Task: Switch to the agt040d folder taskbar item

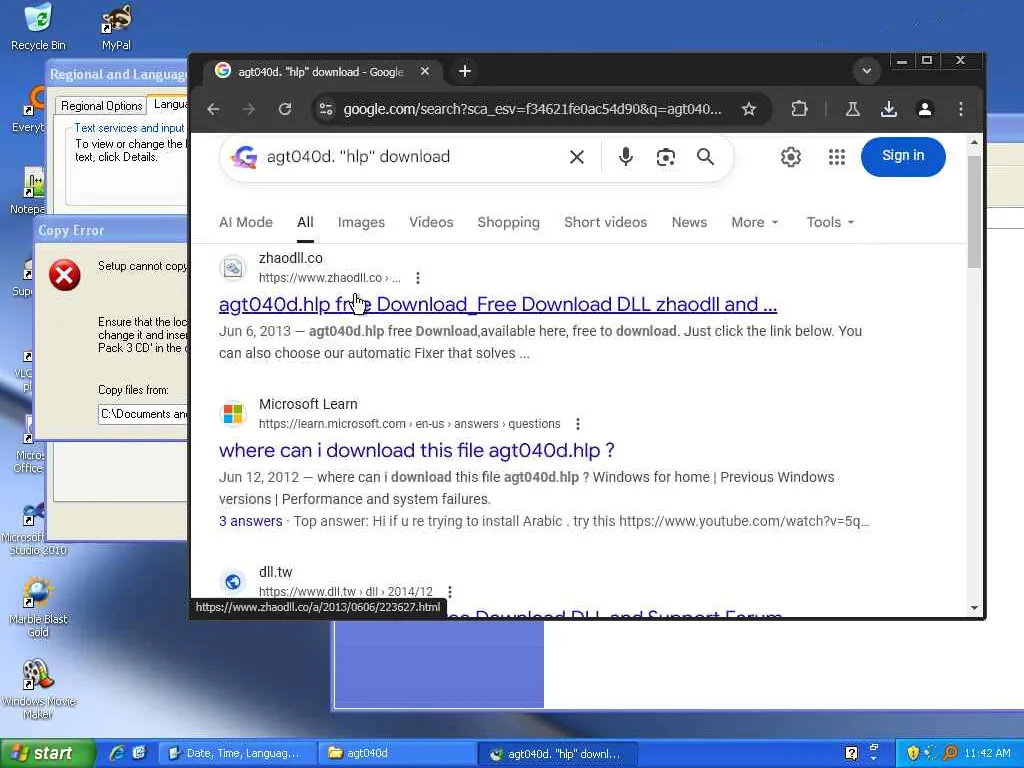Action: 396,753
